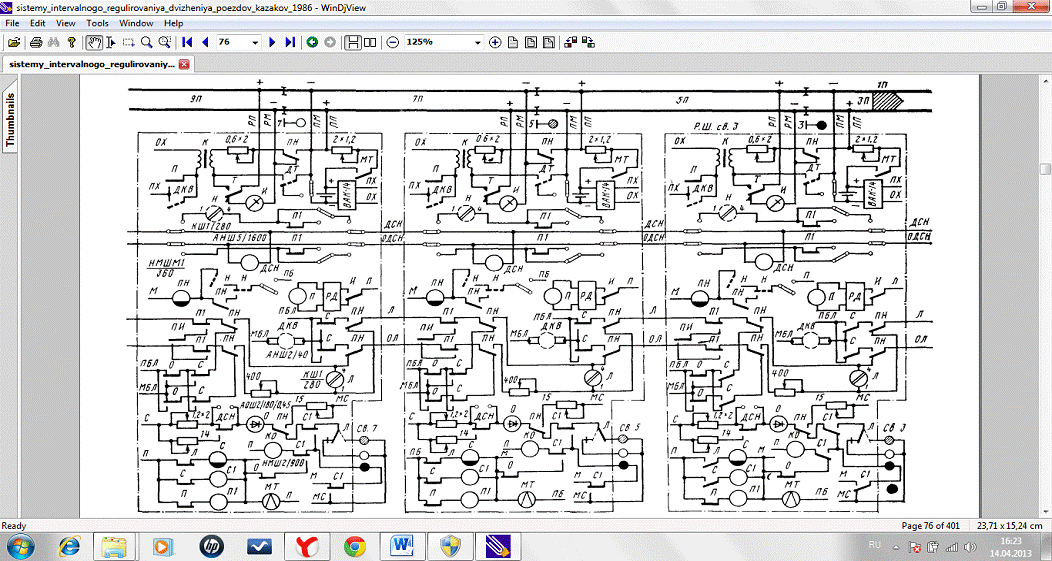Viewport: 1052px width, 561px height.
Task: Click the Print icon in toolbar
Action: click(x=36, y=43)
